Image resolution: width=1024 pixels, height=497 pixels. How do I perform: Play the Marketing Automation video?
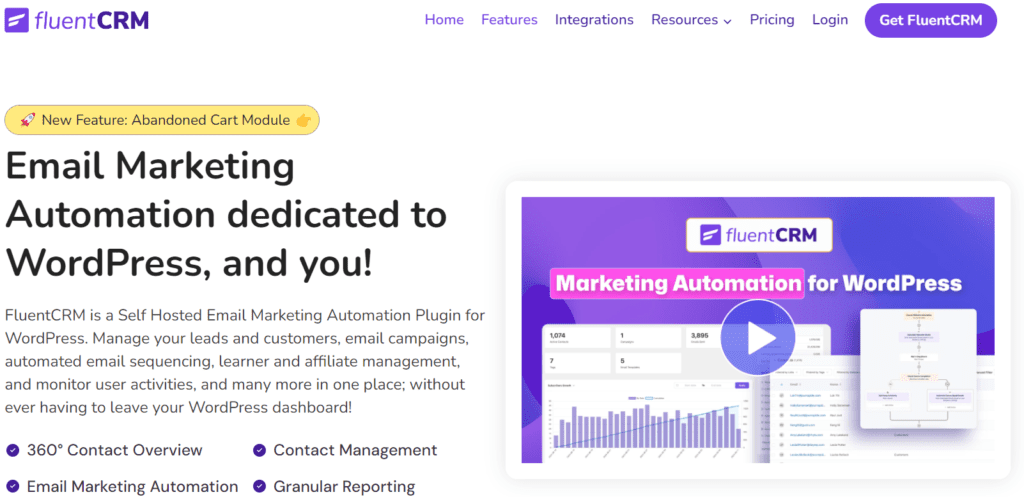pos(757,338)
